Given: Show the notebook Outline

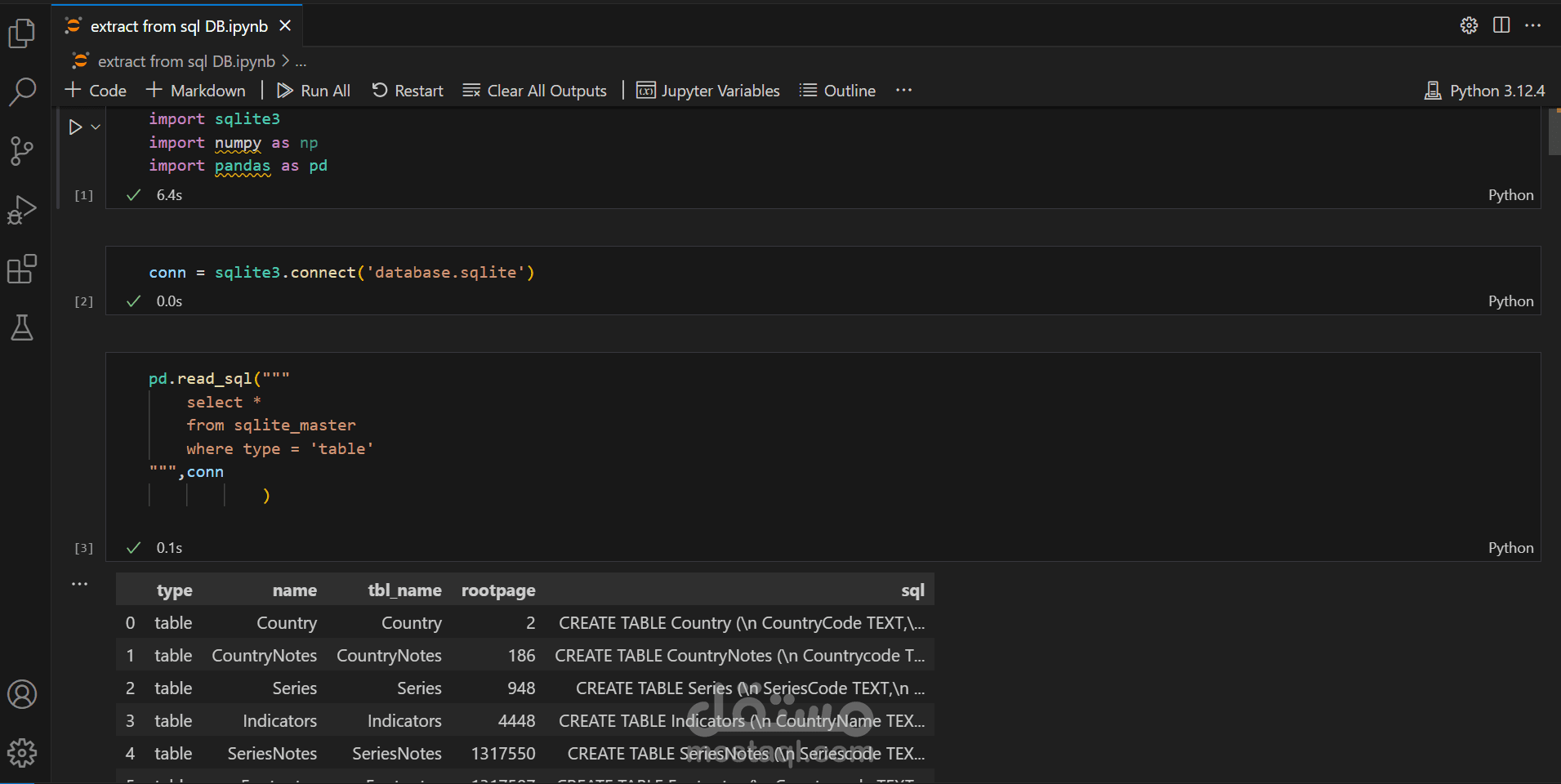Looking at the screenshot, I should tap(837, 91).
